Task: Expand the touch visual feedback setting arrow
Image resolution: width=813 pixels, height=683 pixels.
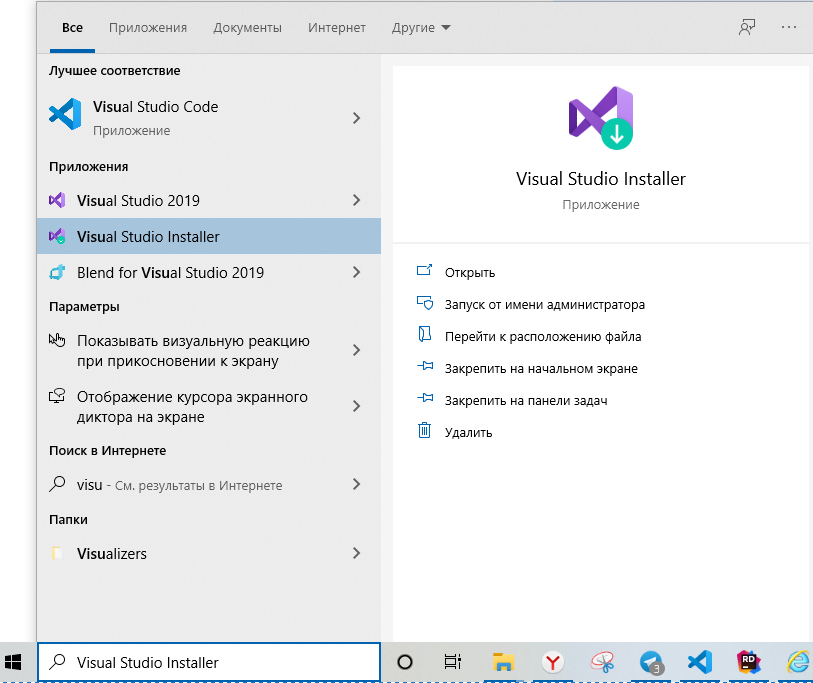Action: click(356, 350)
